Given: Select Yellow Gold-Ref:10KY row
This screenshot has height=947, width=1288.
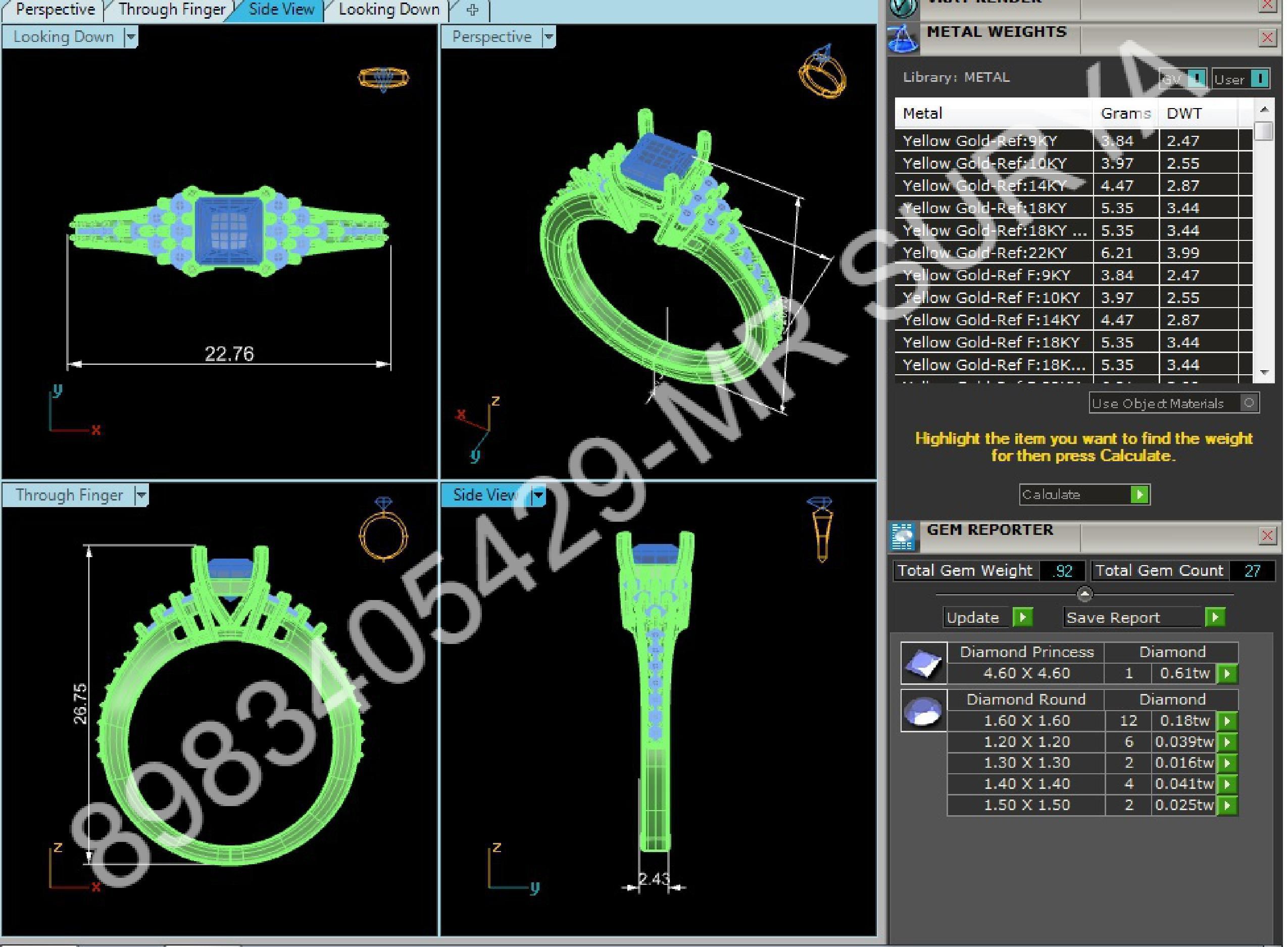Looking at the screenshot, I should click(x=1073, y=163).
